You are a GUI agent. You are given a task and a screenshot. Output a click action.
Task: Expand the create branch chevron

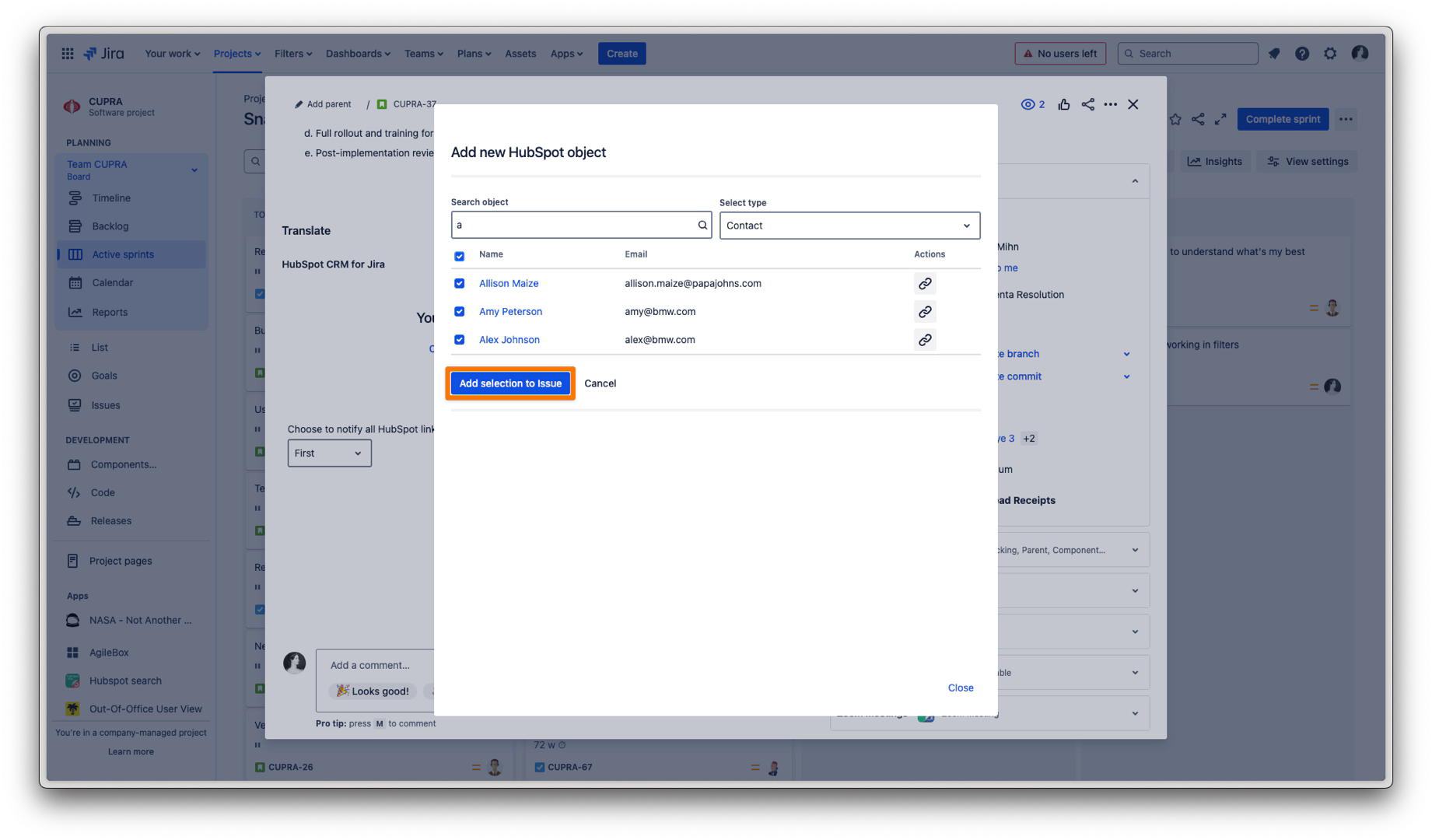1126,355
